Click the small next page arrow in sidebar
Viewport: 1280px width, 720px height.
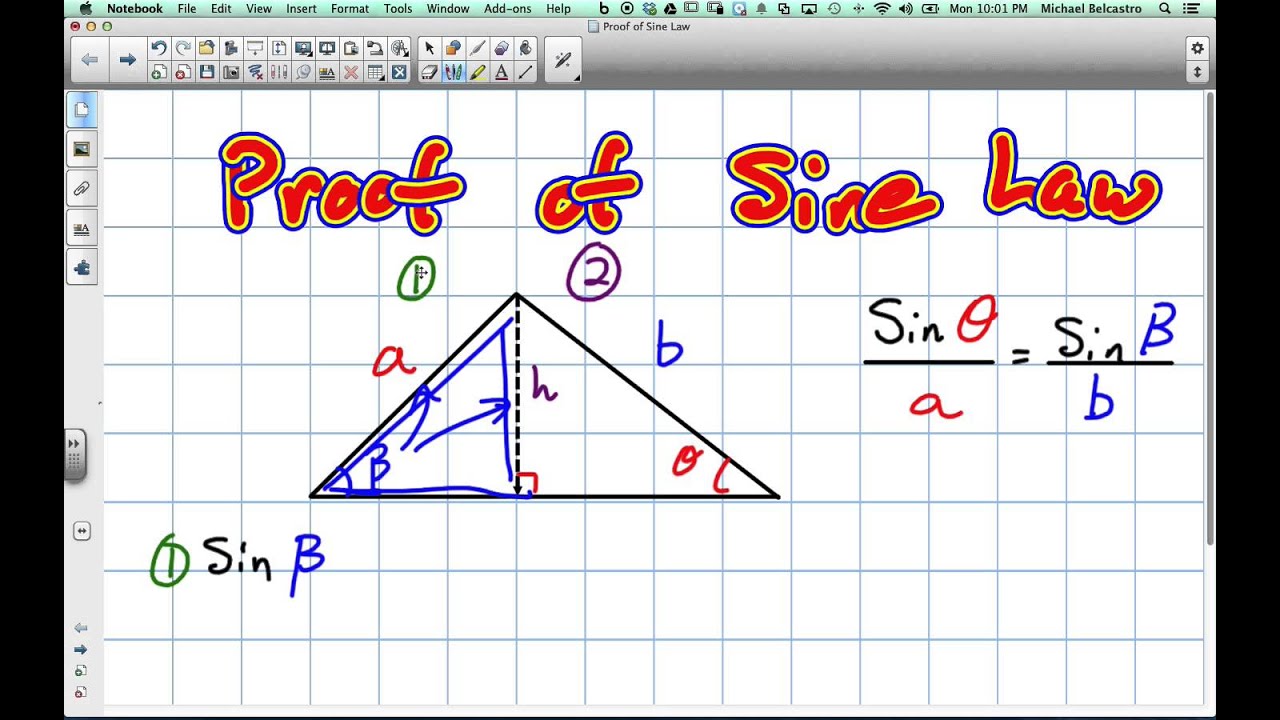point(81,649)
